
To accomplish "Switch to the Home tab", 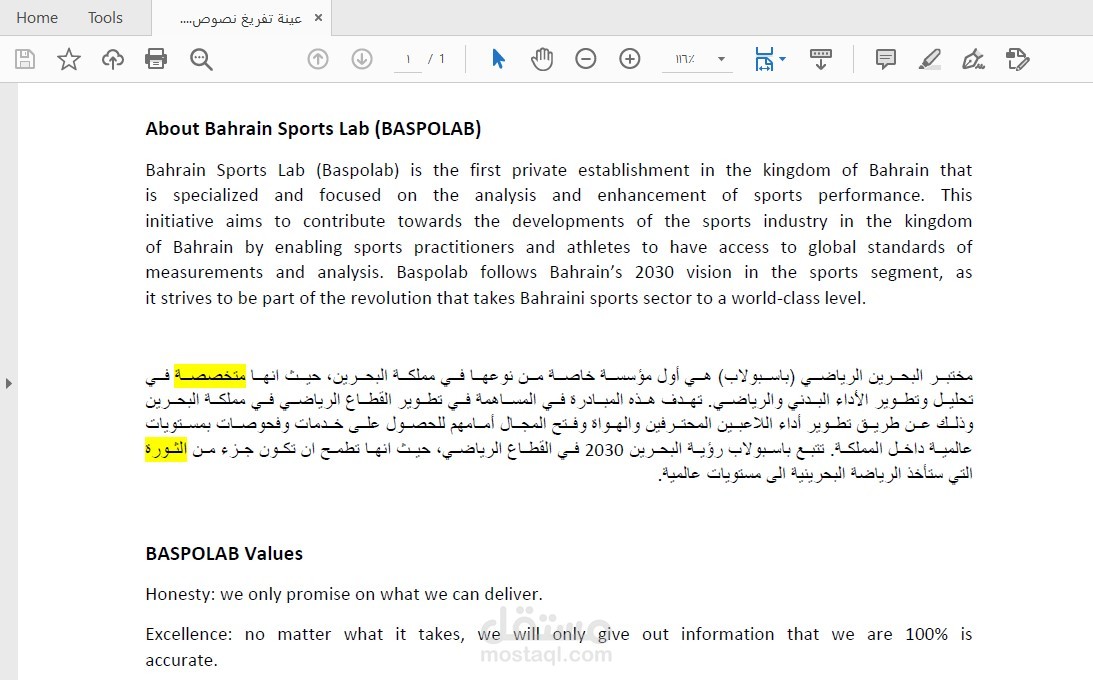I will point(37,17).
